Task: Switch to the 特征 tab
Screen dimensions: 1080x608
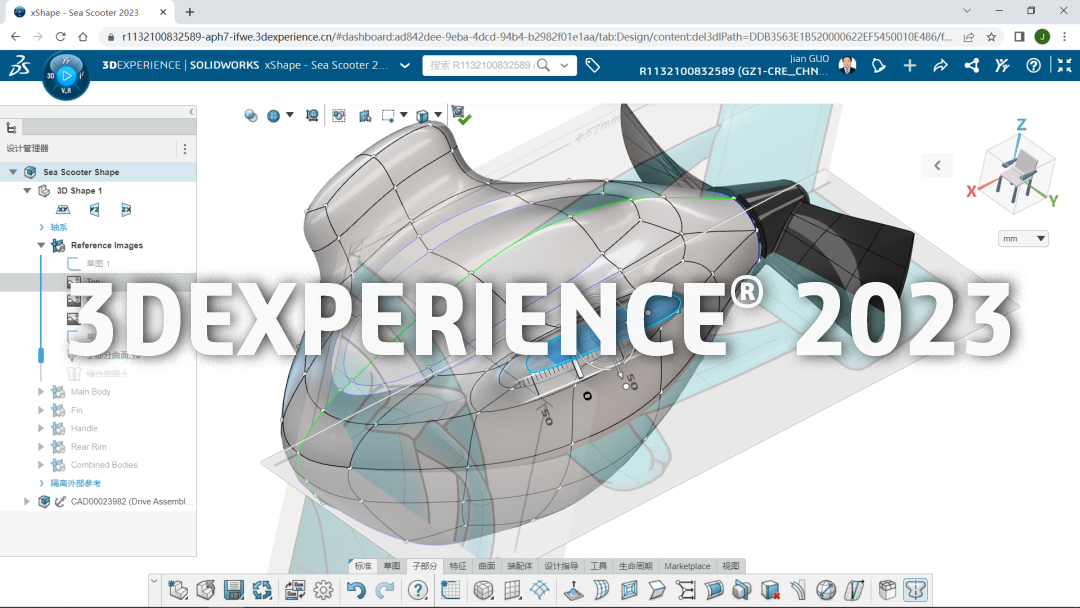Action: (458, 566)
